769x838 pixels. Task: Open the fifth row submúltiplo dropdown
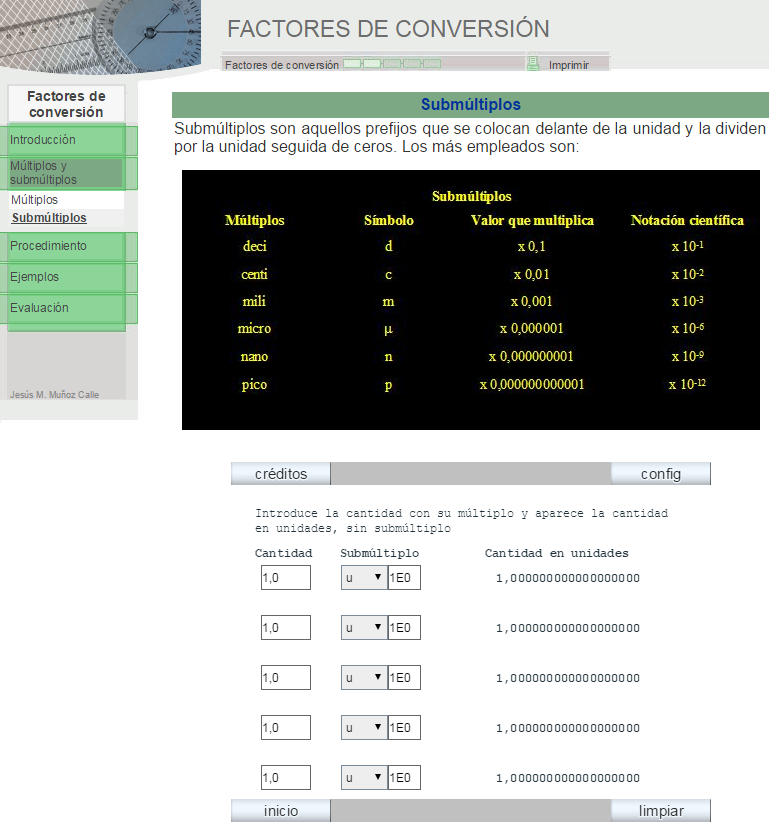[x=363, y=778]
